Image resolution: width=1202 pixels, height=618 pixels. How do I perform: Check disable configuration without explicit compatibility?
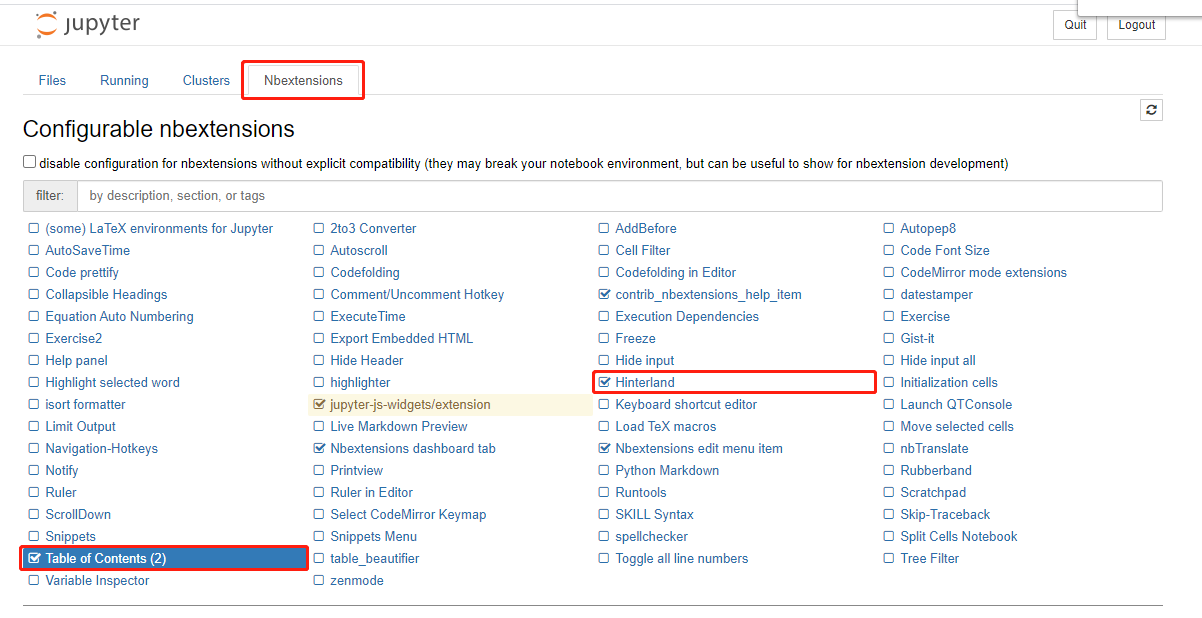[x=30, y=162]
